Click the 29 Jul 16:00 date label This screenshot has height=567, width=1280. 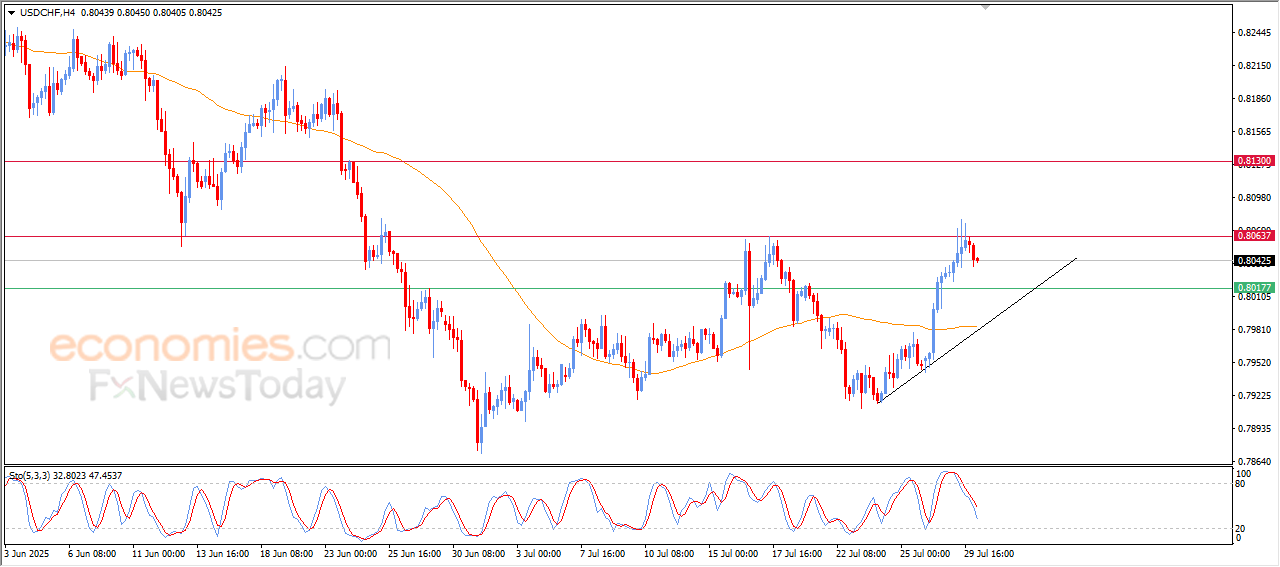990,552
